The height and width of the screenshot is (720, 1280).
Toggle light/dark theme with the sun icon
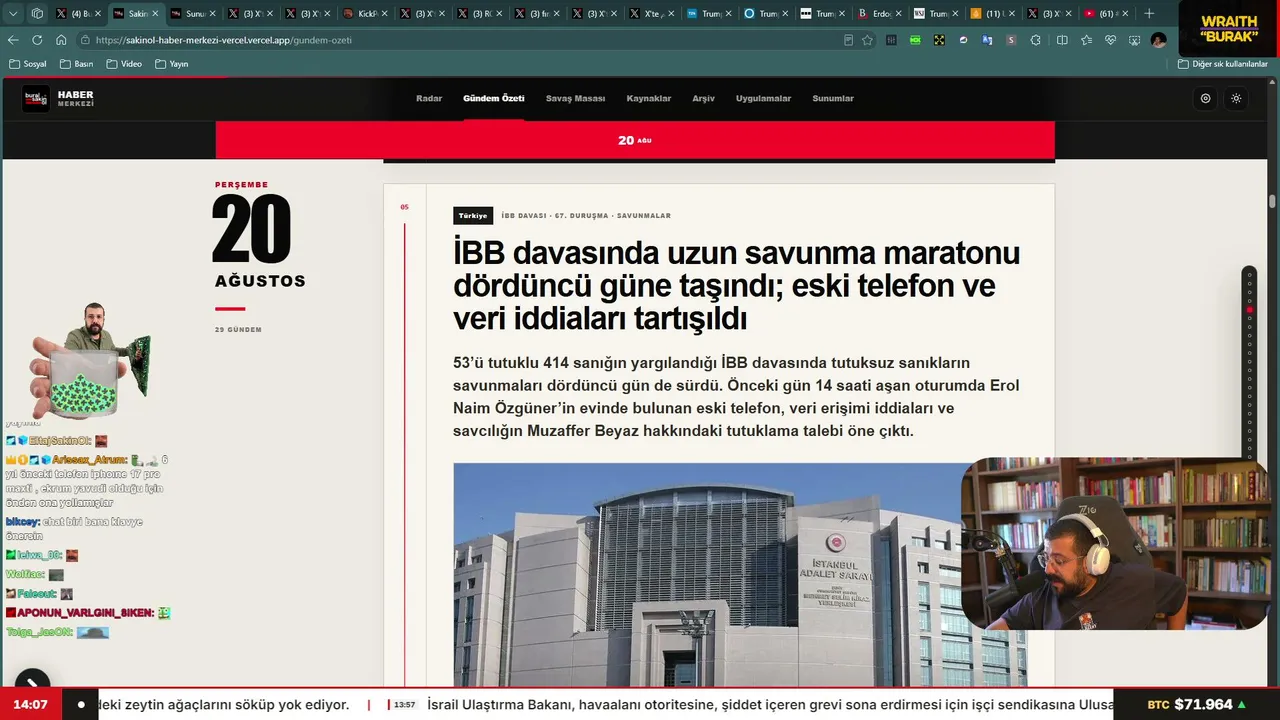pyautogui.click(x=1236, y=98)
